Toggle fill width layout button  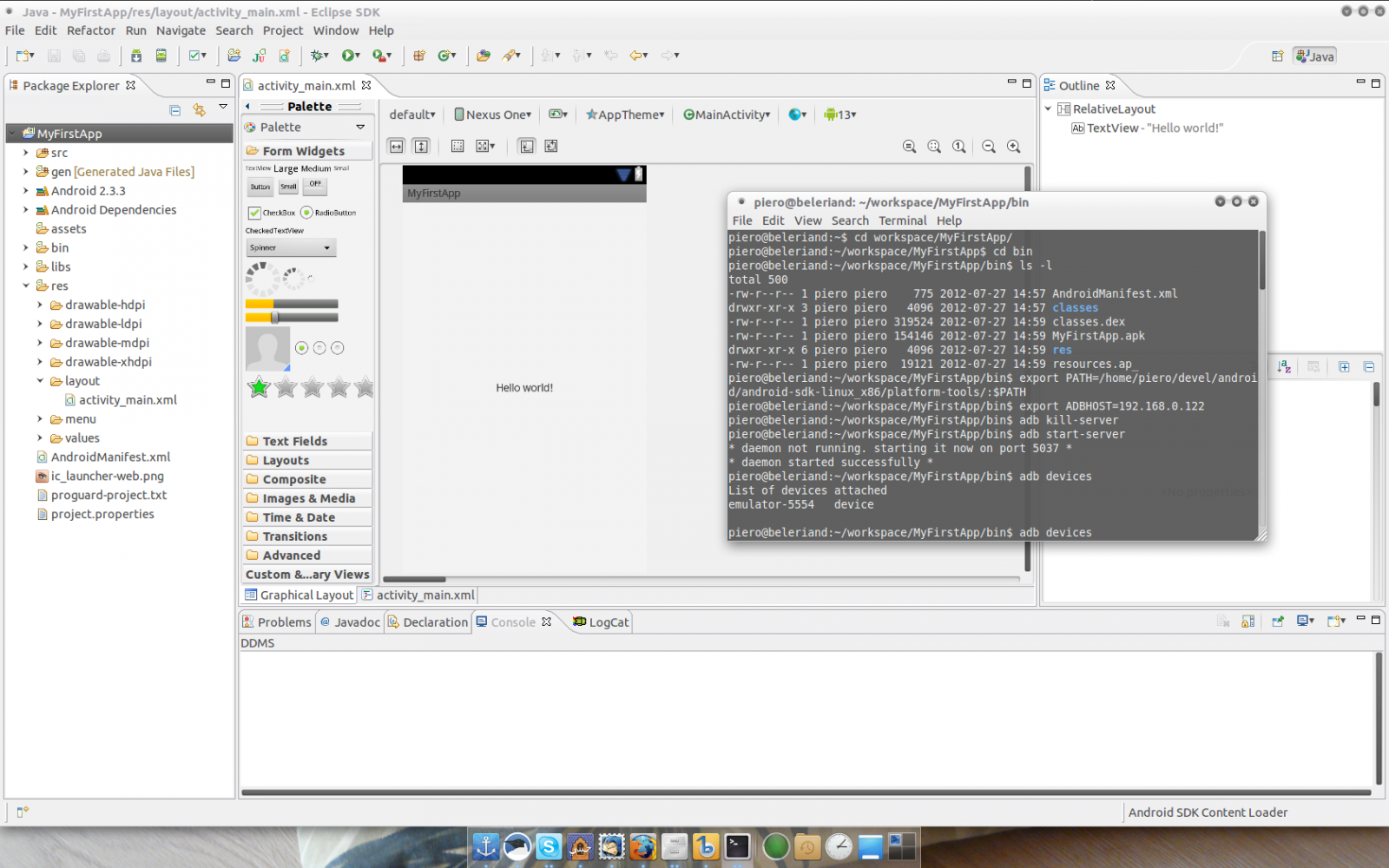pos(397,147)
